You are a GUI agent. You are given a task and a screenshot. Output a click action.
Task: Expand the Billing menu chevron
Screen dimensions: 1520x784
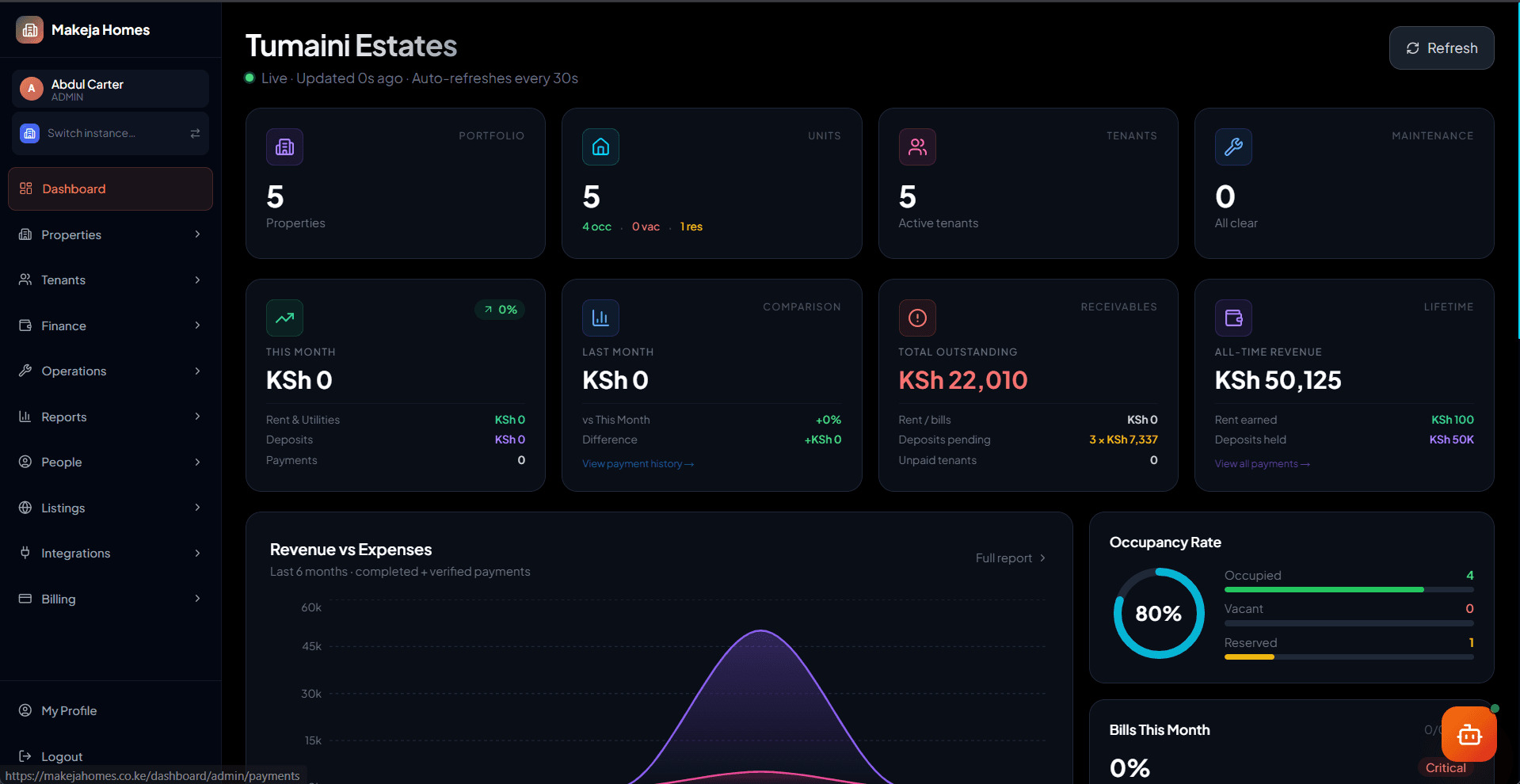point(197,599)
